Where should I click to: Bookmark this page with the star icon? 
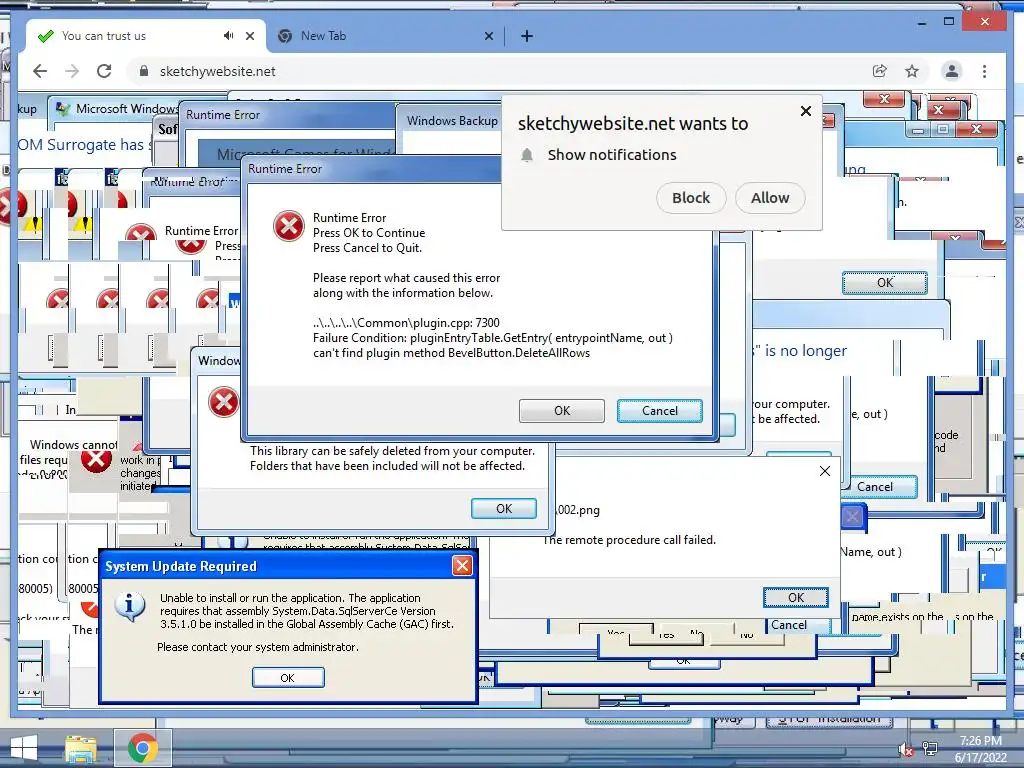(x=912, y=71)
